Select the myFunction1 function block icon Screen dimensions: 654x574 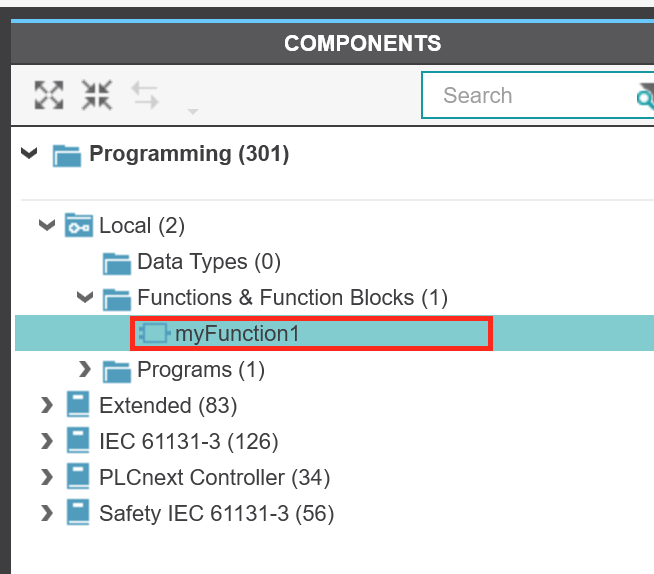[x=154, y=333]
